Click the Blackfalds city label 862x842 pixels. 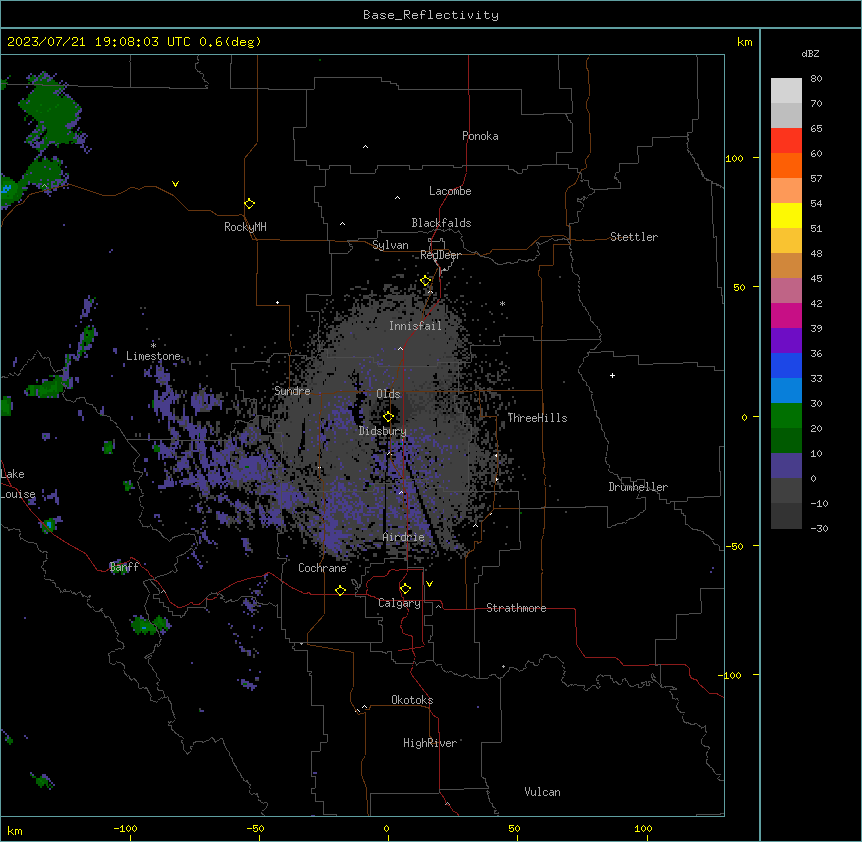point(441,223)
